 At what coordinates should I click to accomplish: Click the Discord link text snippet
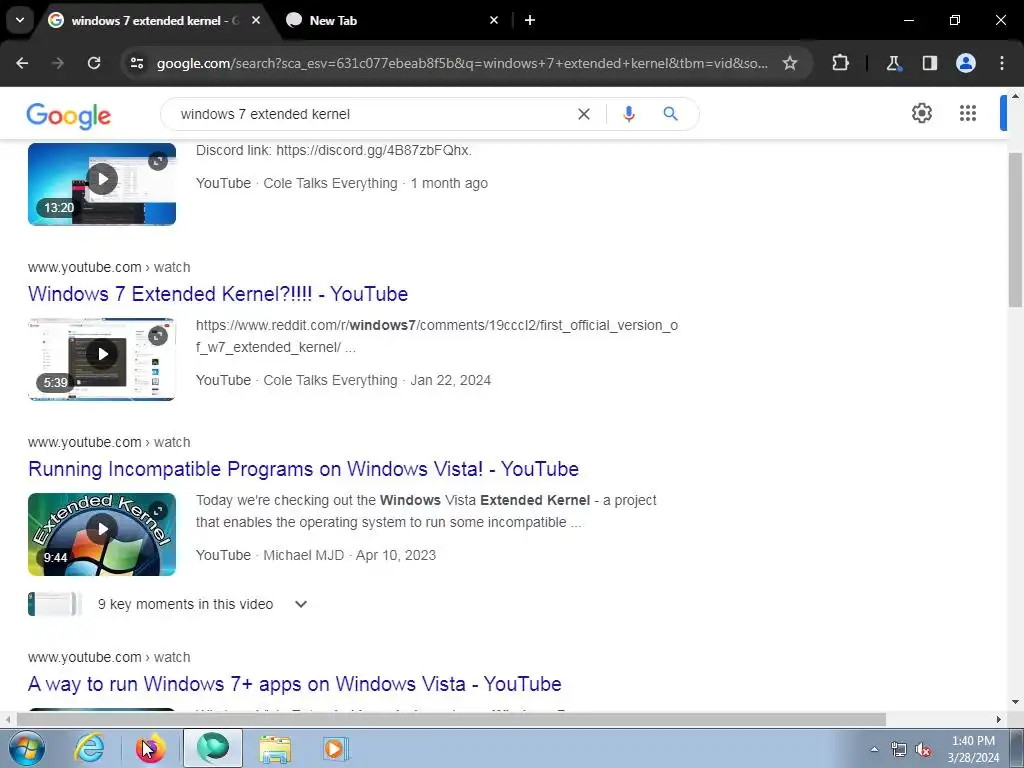[x=334, y=150]
